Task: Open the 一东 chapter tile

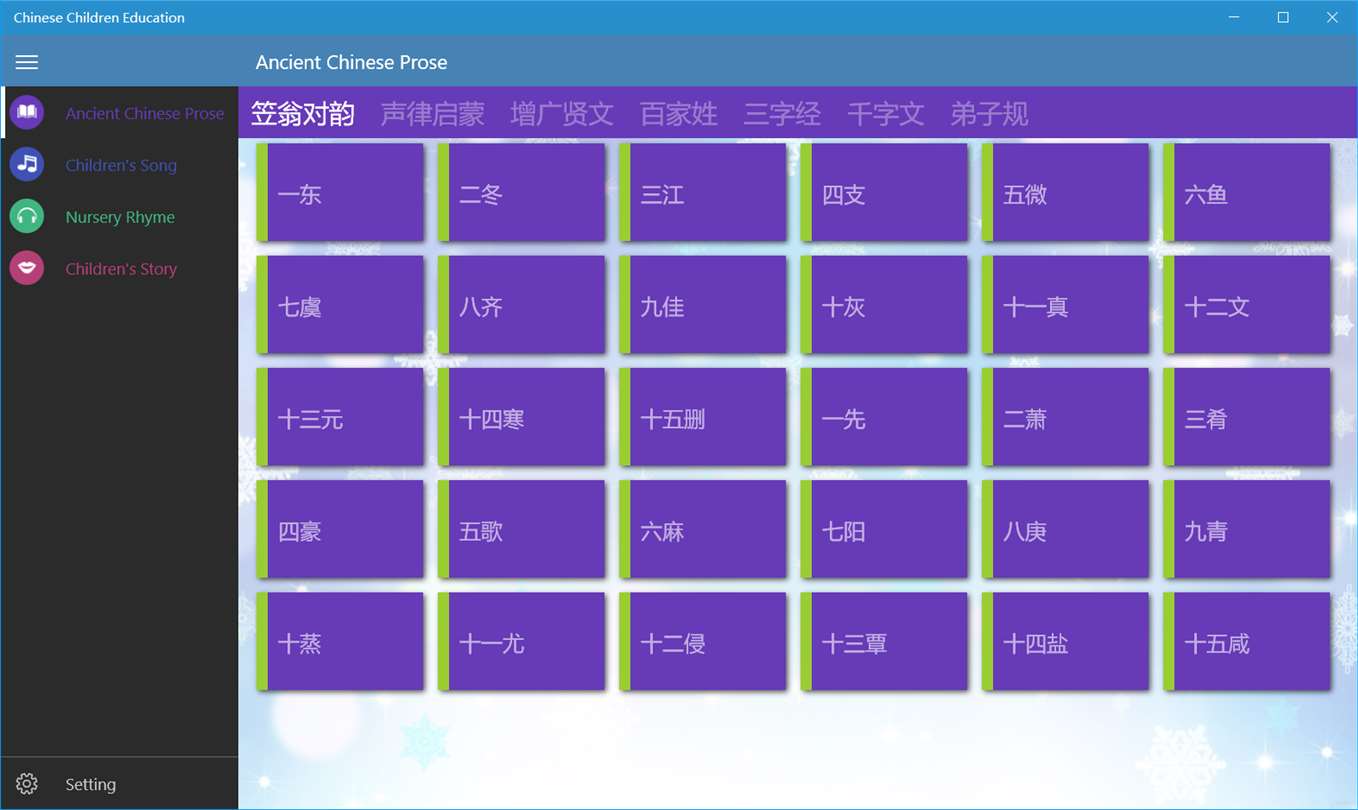Action: coord(340,192)
